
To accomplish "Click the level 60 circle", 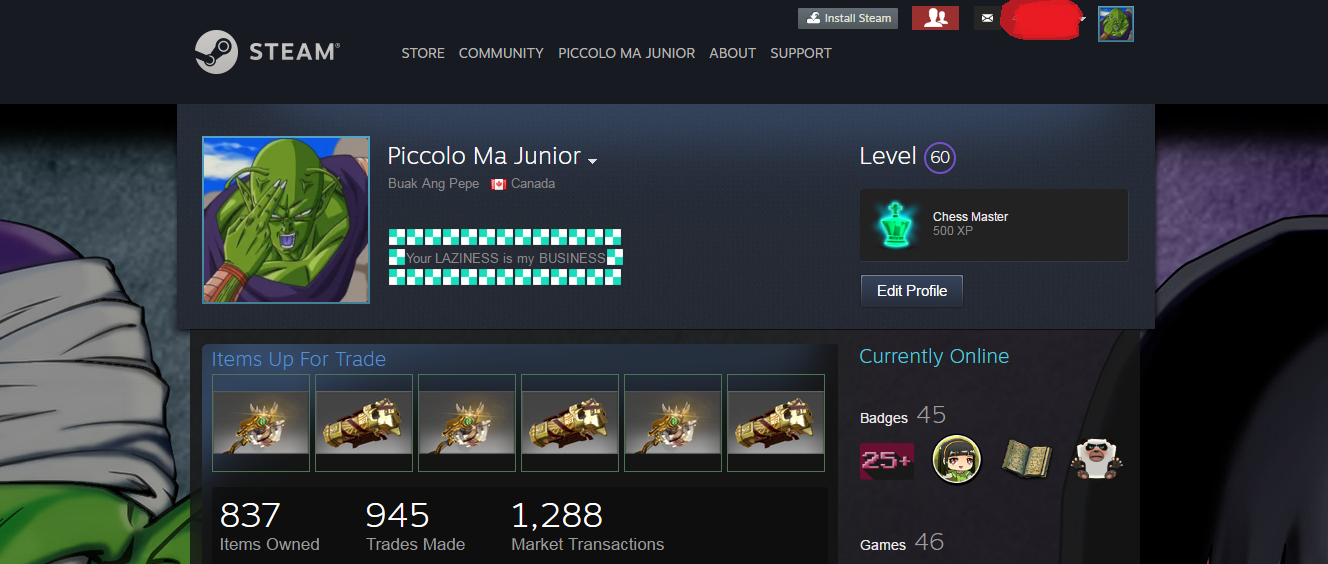I will coord(939,158).
